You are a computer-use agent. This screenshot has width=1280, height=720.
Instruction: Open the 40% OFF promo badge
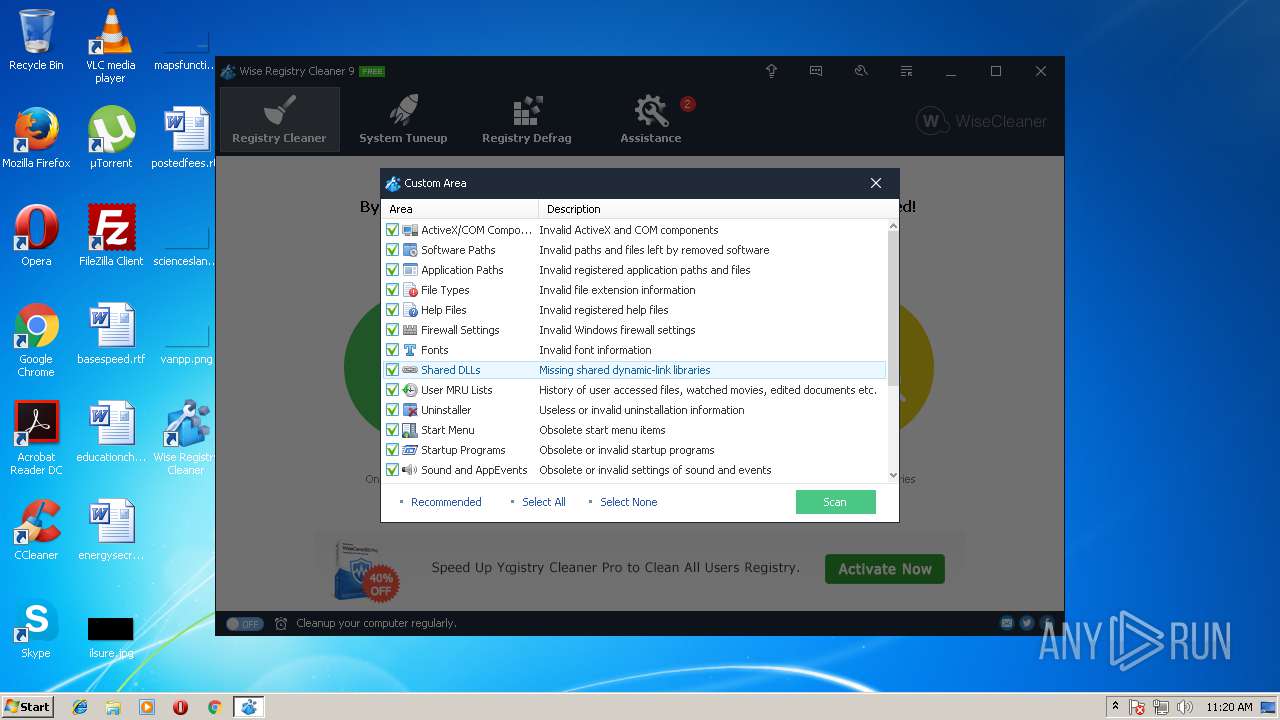pos(381,584)
